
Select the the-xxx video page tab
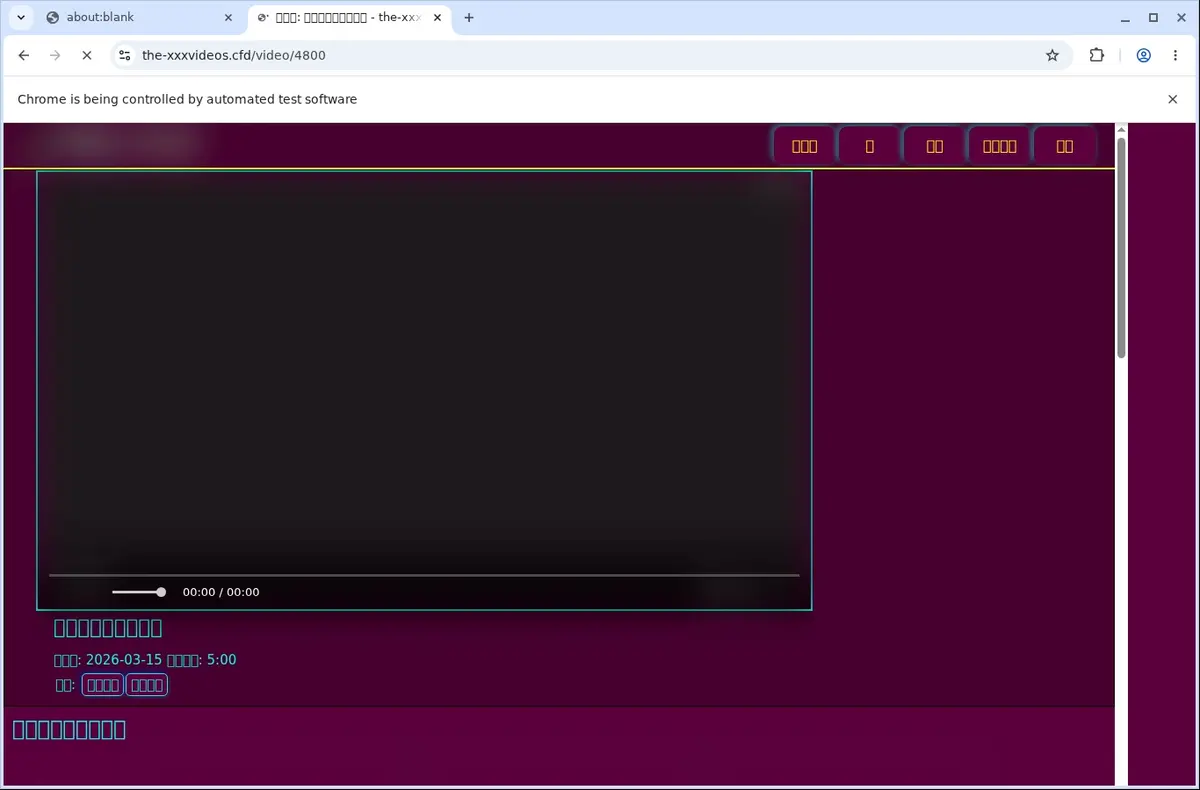tap(350, 17)
